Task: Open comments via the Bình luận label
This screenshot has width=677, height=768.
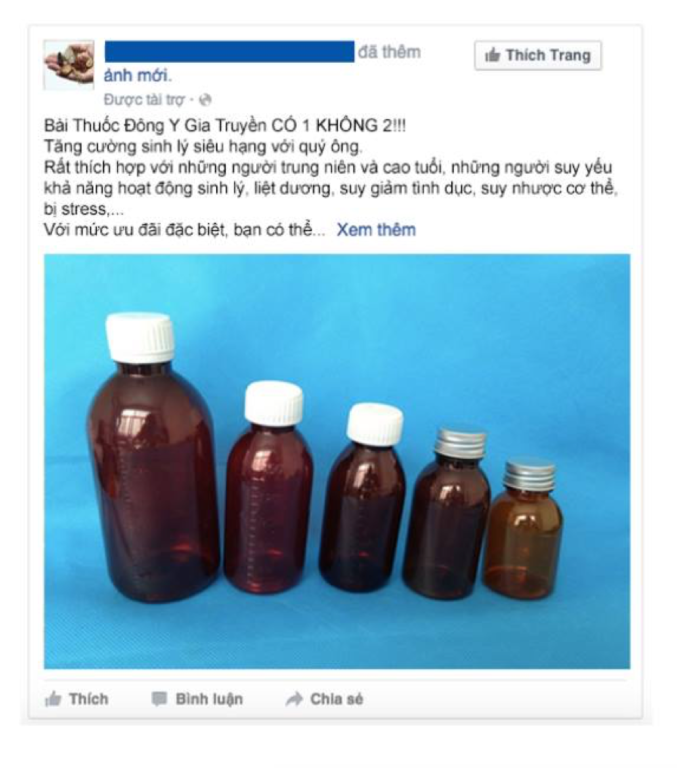Action: click(209, 699)
